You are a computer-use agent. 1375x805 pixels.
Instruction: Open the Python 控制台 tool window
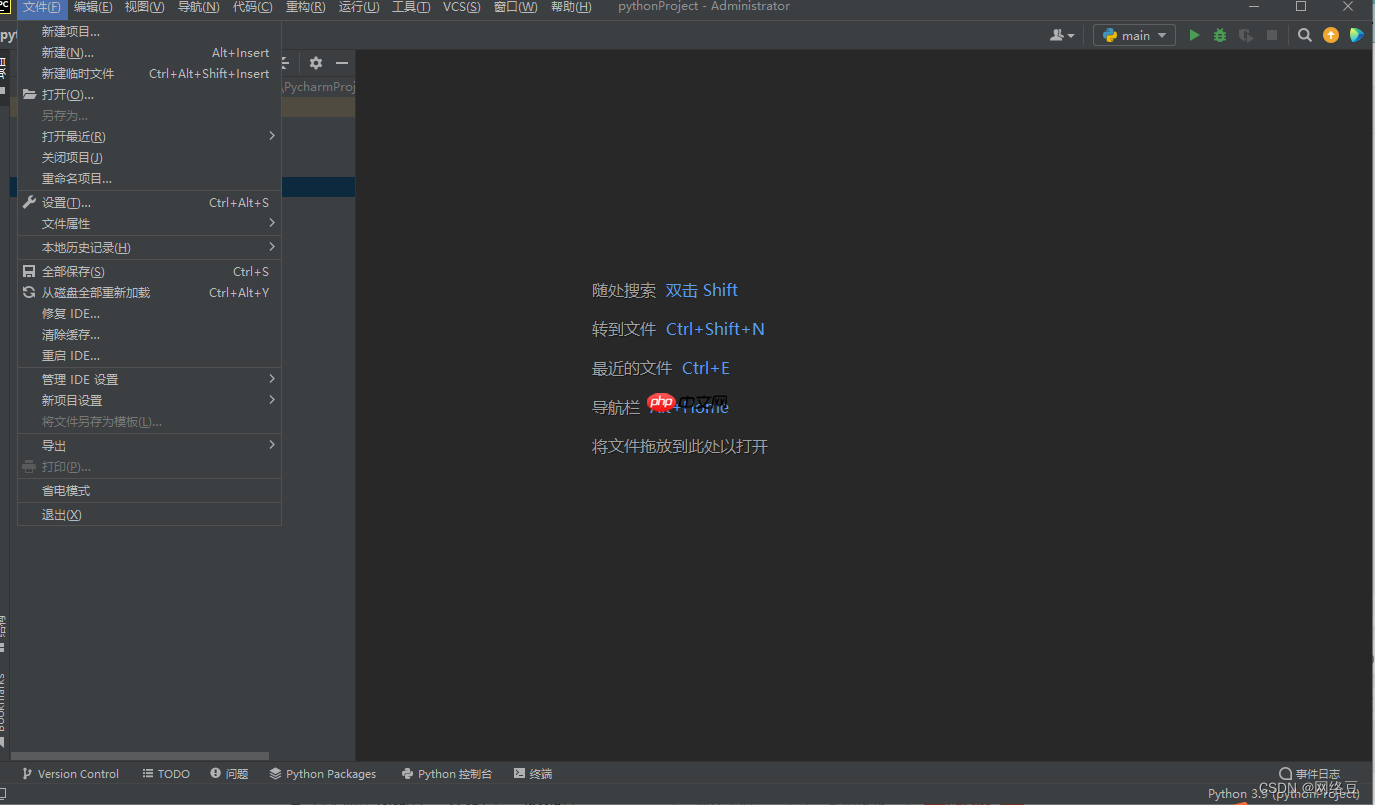pos(446,773)
